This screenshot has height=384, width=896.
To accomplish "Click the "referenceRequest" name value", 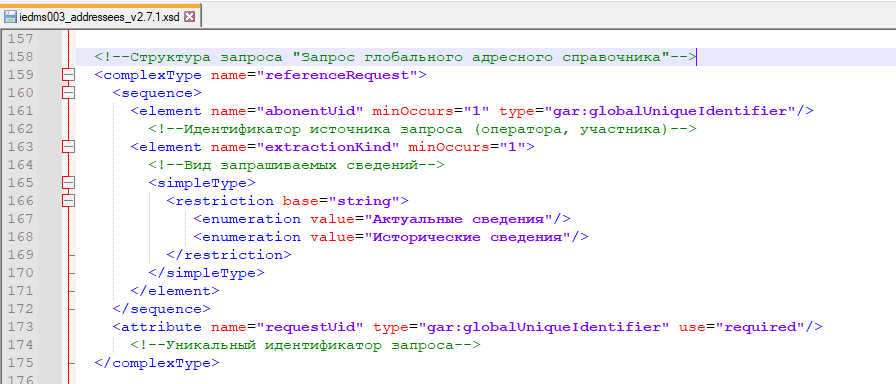I will (x=337, y=75).
